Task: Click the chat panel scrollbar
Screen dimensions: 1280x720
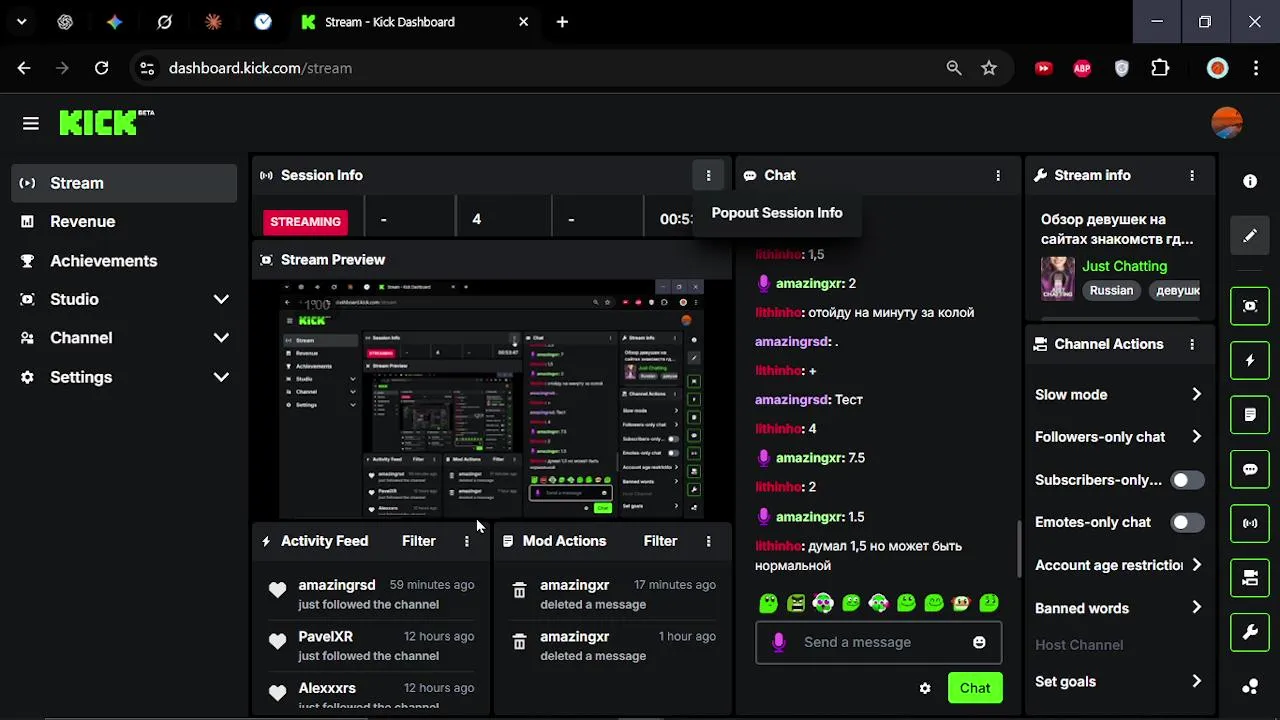Action: [x=1019, y=548]
